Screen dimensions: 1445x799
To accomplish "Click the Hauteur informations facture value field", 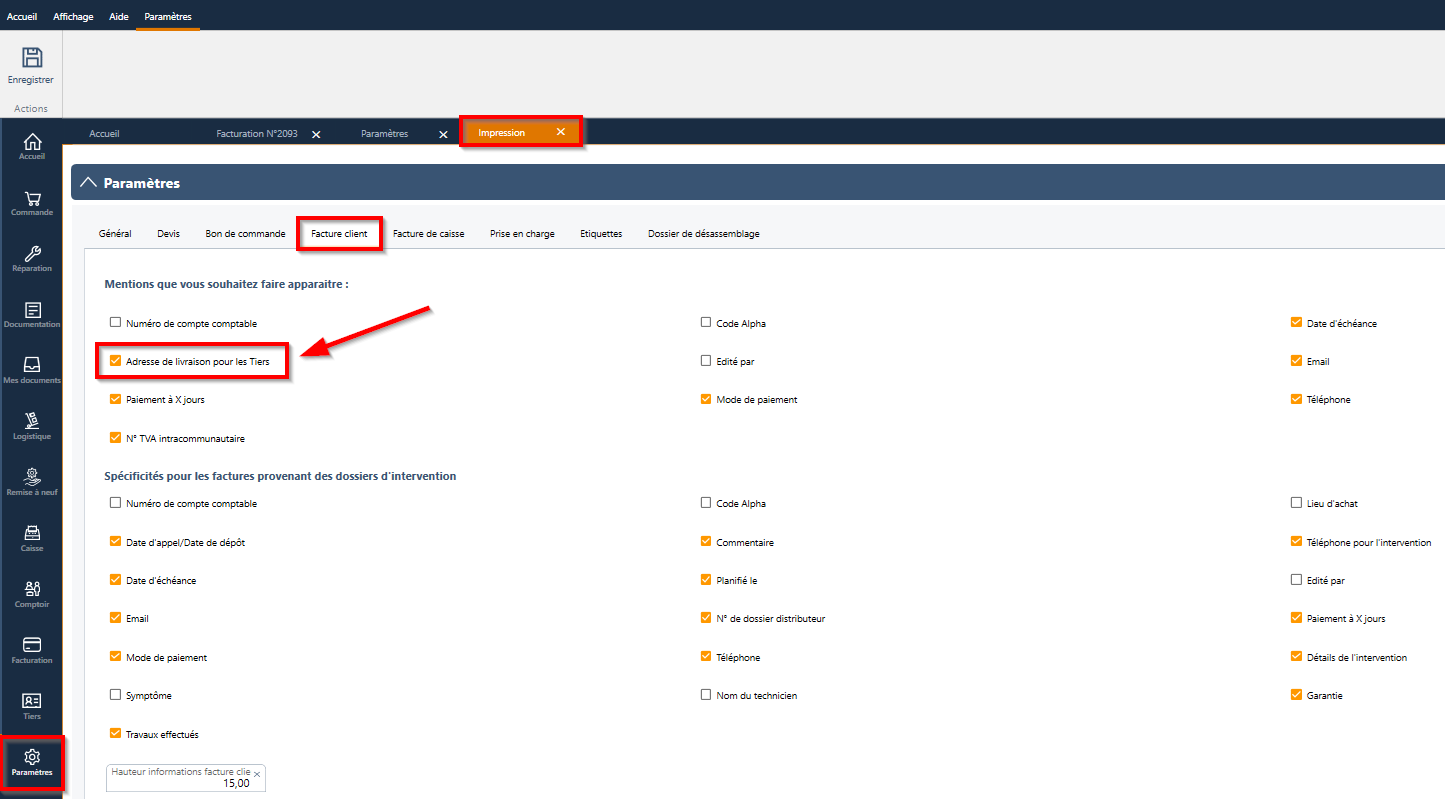I will [186, 778].
